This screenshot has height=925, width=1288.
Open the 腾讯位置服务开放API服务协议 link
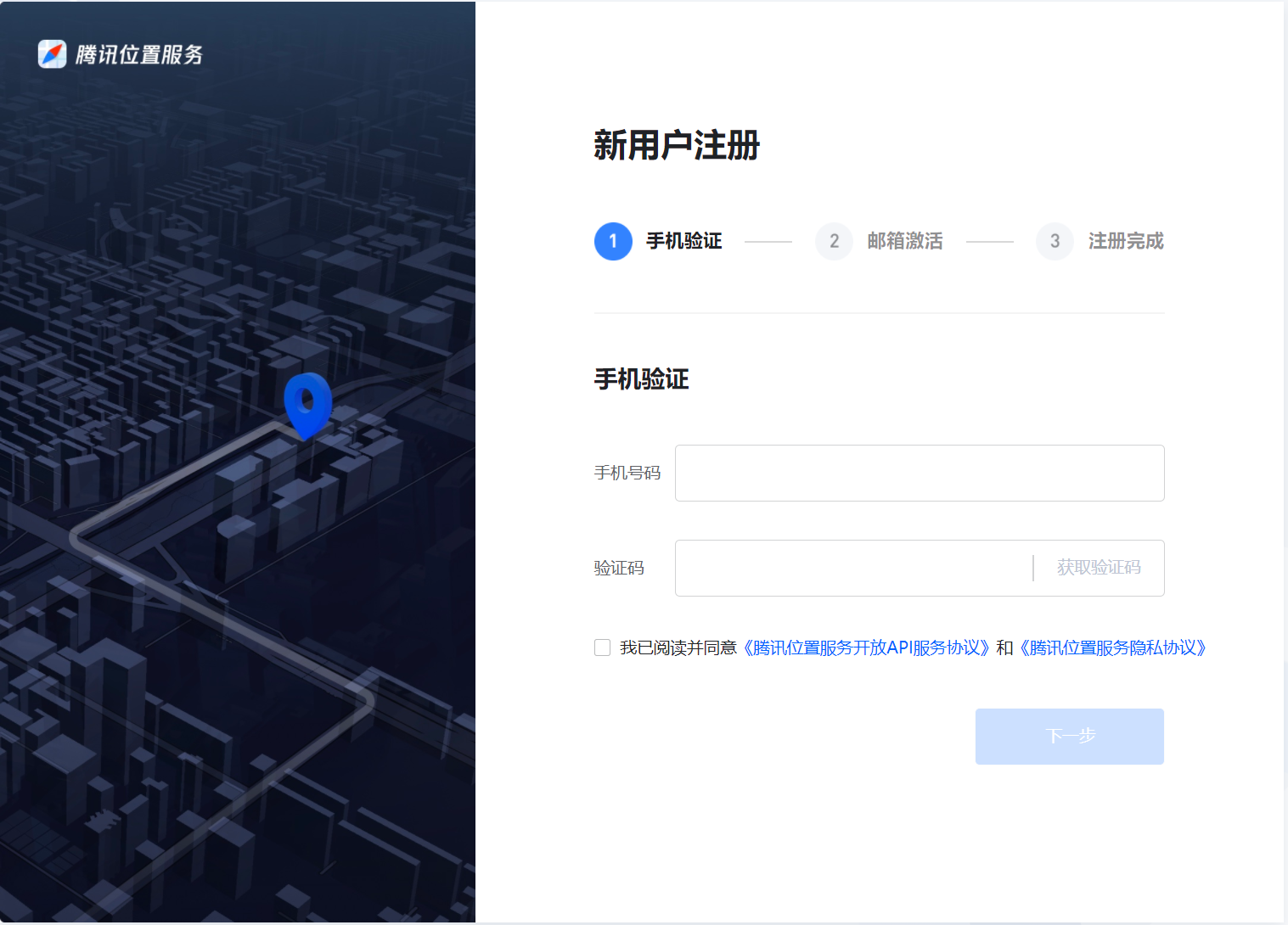(x=866, y=648)
